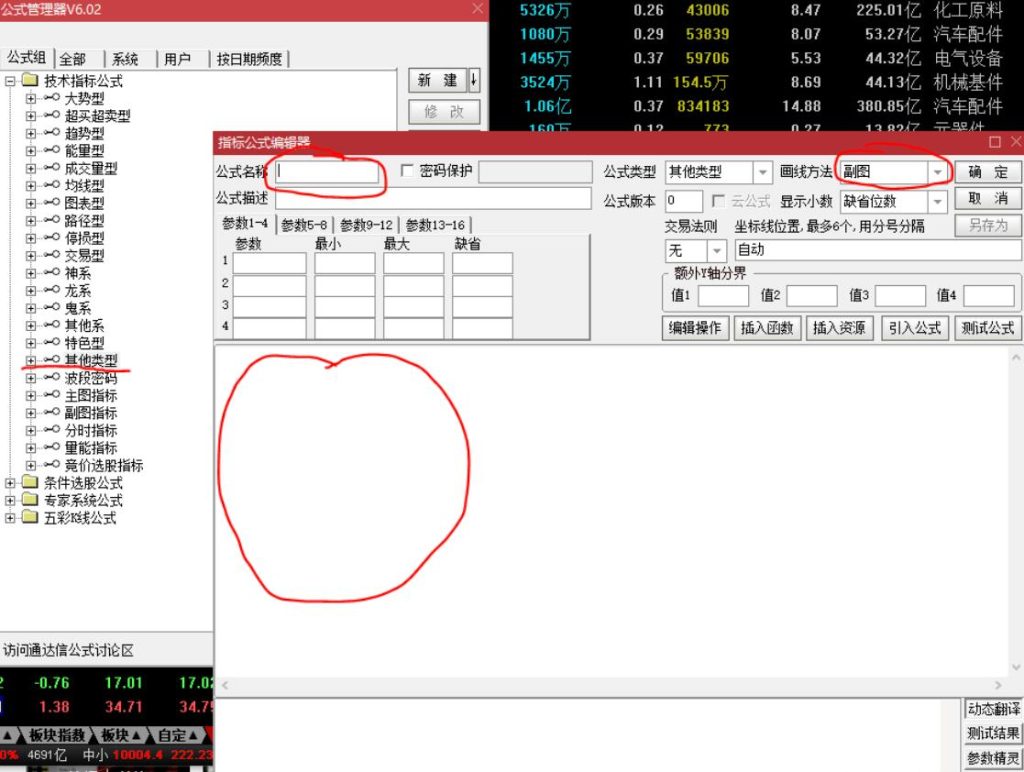Open the 公式类型 dropdown

(762, 173)
